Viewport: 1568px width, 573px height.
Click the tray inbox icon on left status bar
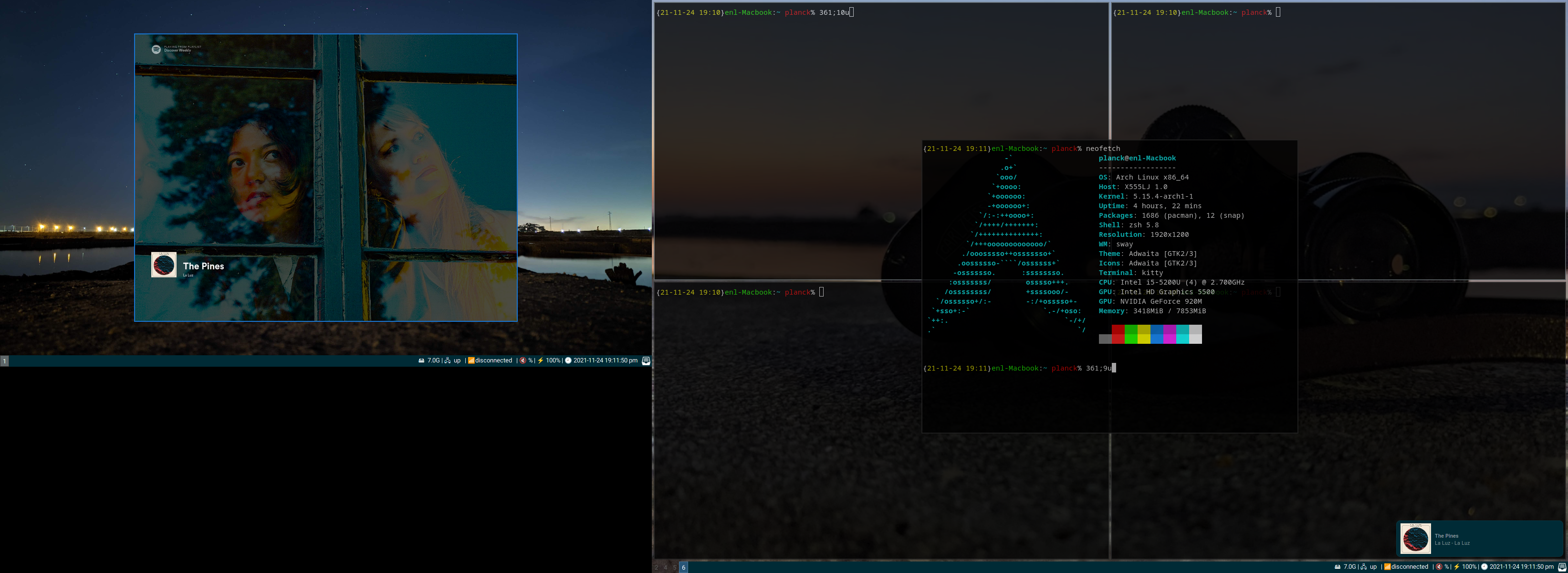[x=646, y=361]
